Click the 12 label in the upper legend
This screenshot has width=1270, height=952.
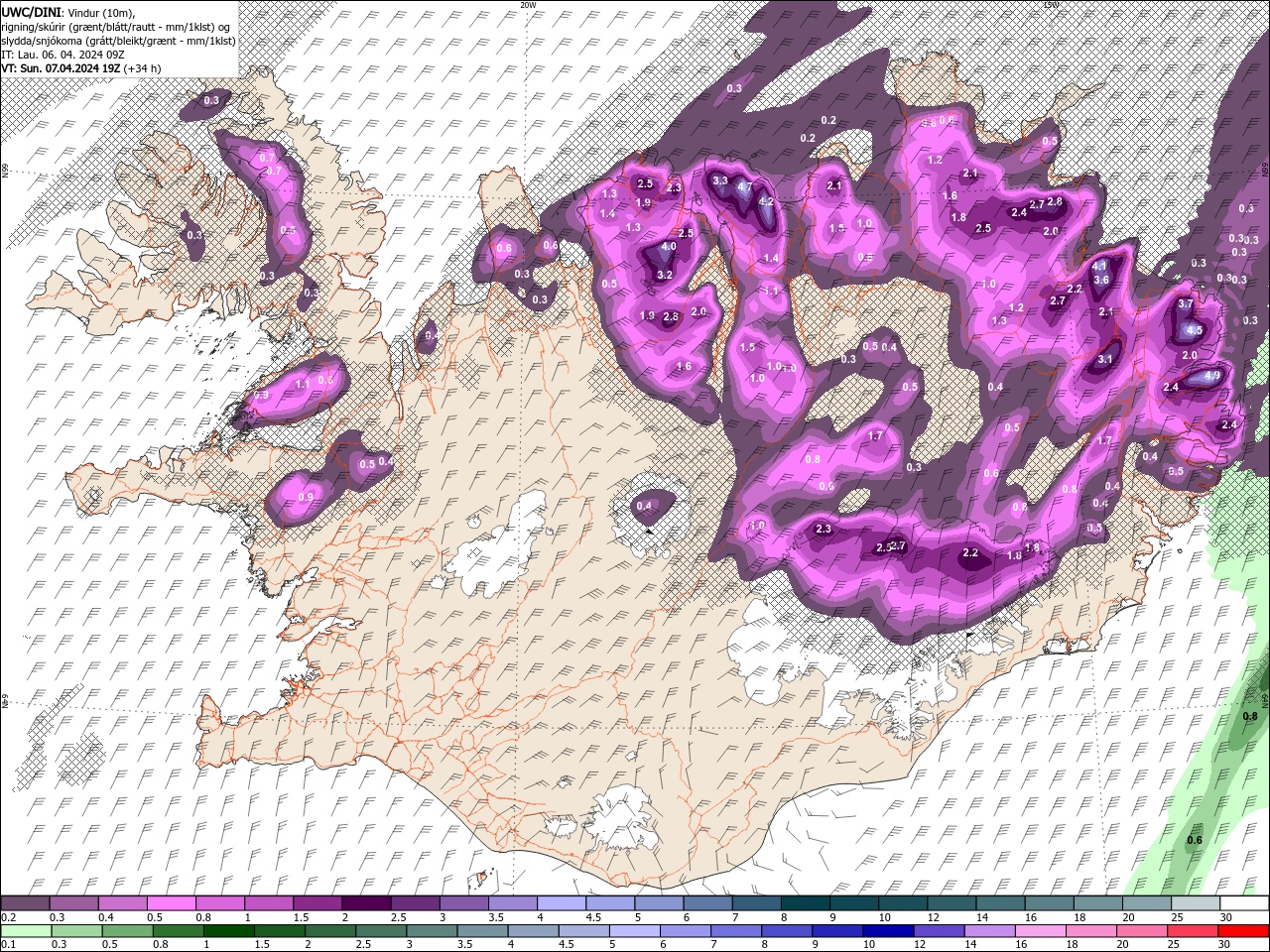click(x=933, y=917)
